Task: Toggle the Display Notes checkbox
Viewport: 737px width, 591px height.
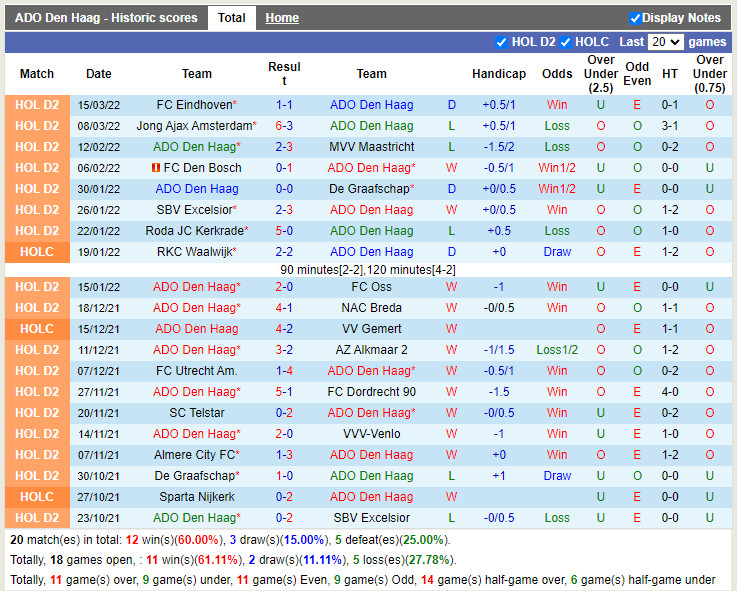Action: pos(635,18)
